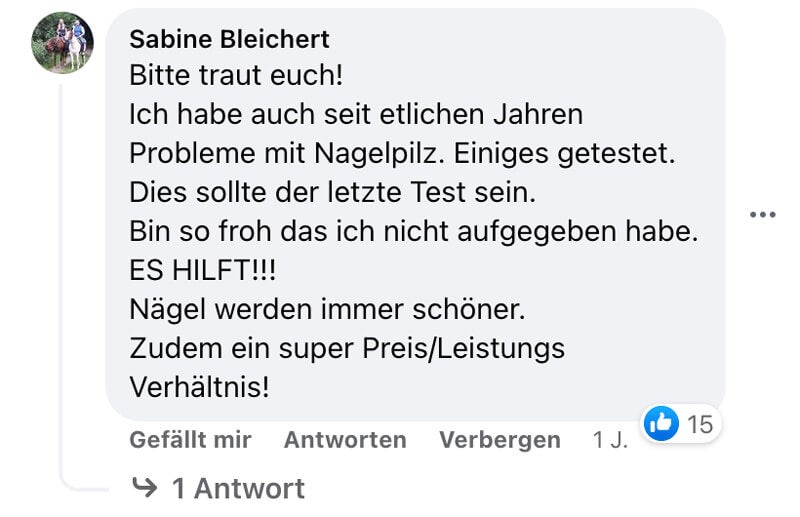Click the line starting "Bin so froh"
This screenshot has height=517, width=800.
[x=413, y=231]
